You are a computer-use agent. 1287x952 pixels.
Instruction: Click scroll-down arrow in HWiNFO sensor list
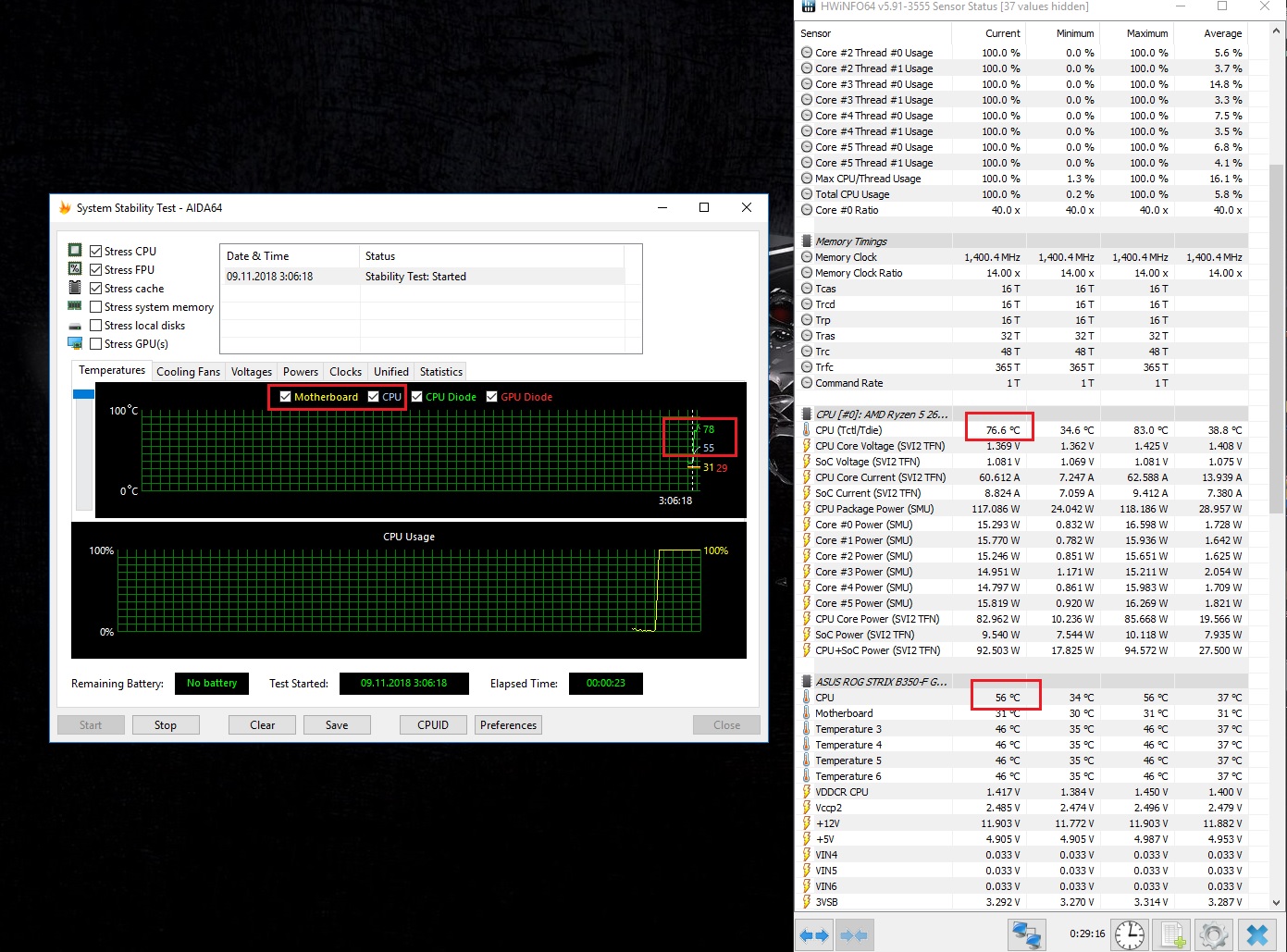click(1277, 902)
